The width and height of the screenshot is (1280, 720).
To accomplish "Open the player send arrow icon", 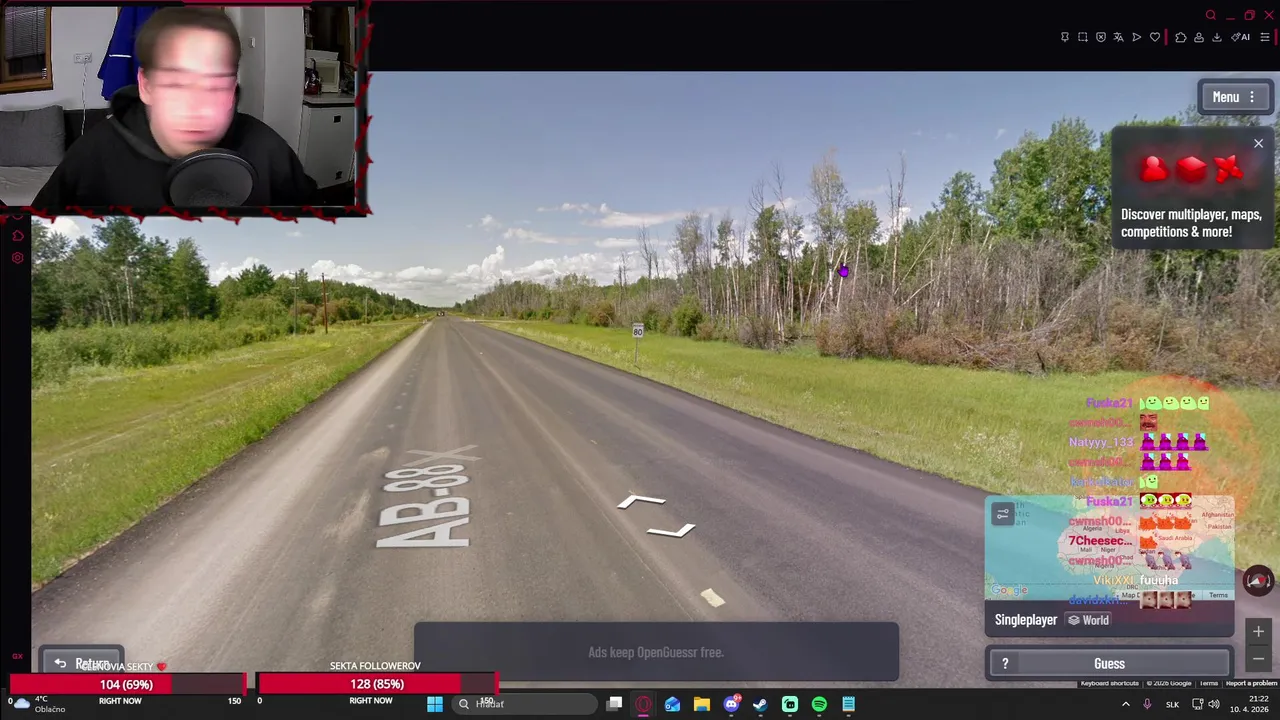I will pos(1137,37).
